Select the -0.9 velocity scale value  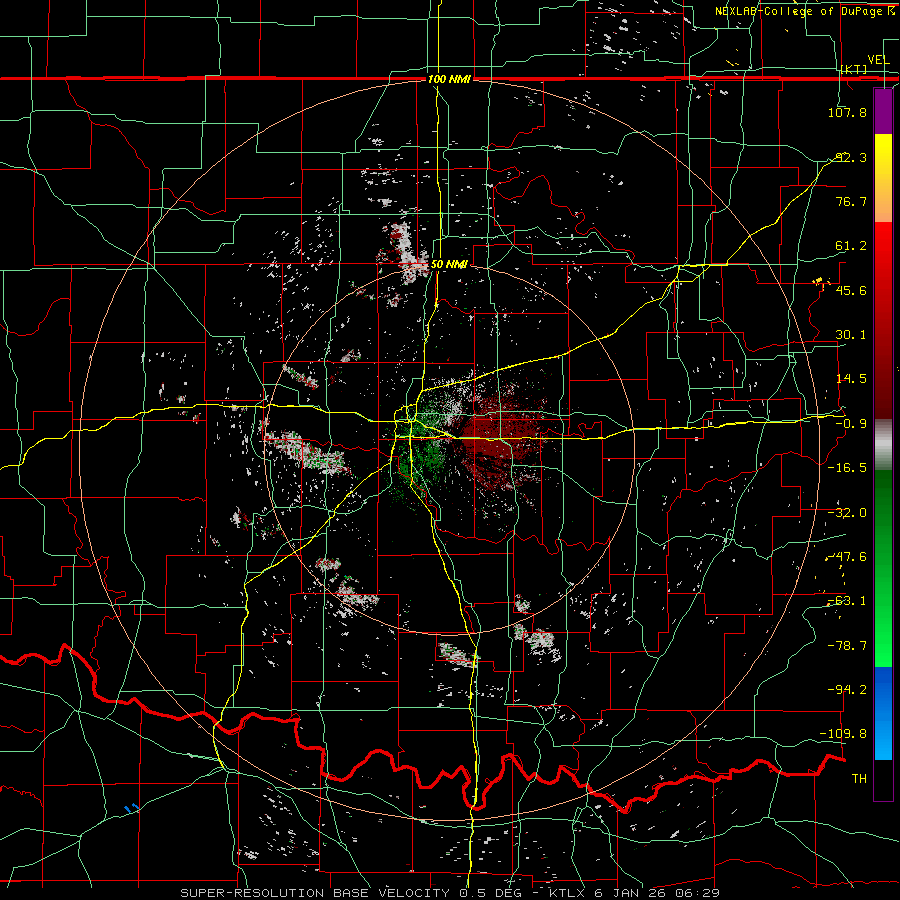[851, 424]
